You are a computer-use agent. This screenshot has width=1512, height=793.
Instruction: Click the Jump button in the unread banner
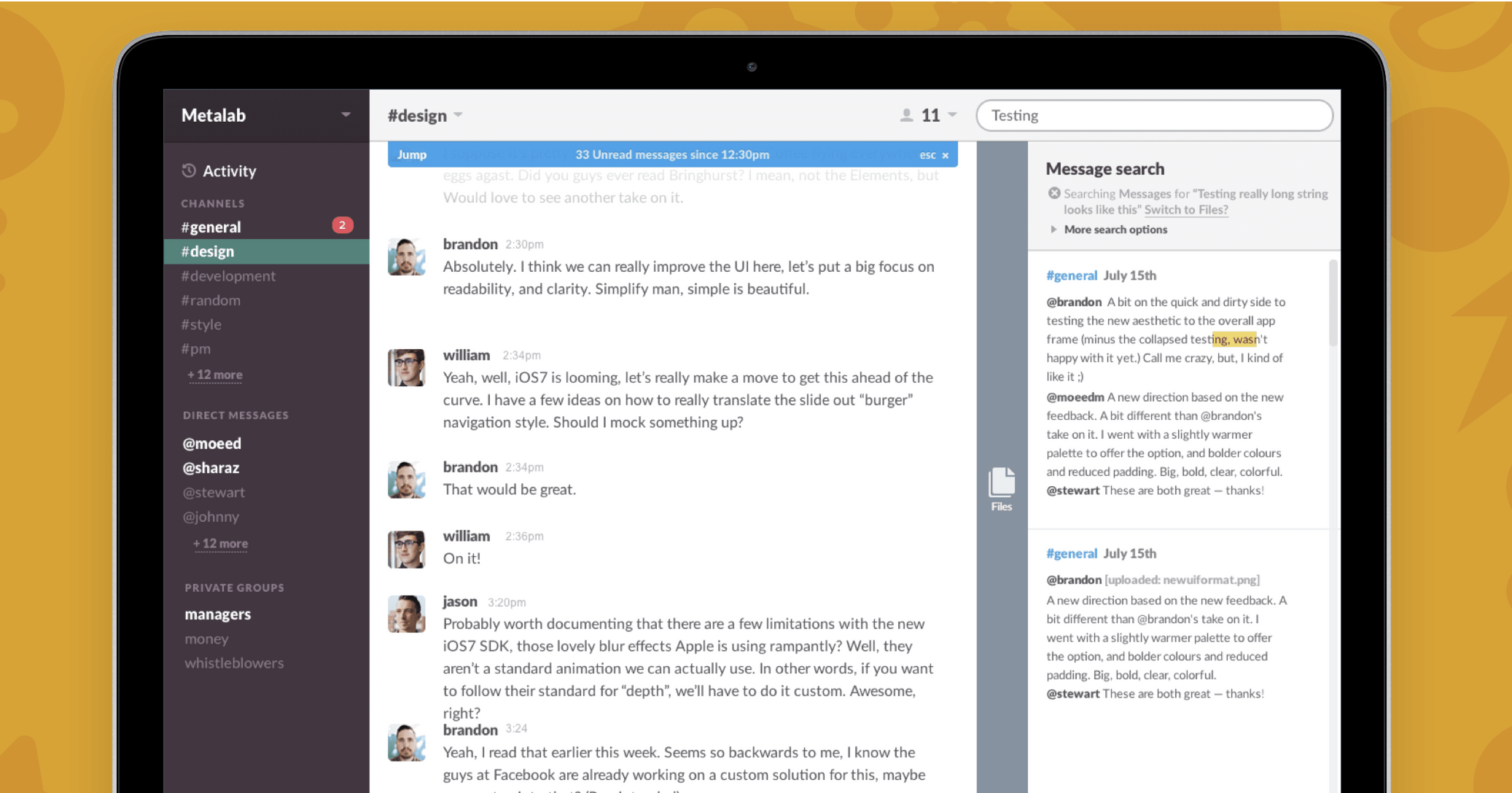click(412, 155)
